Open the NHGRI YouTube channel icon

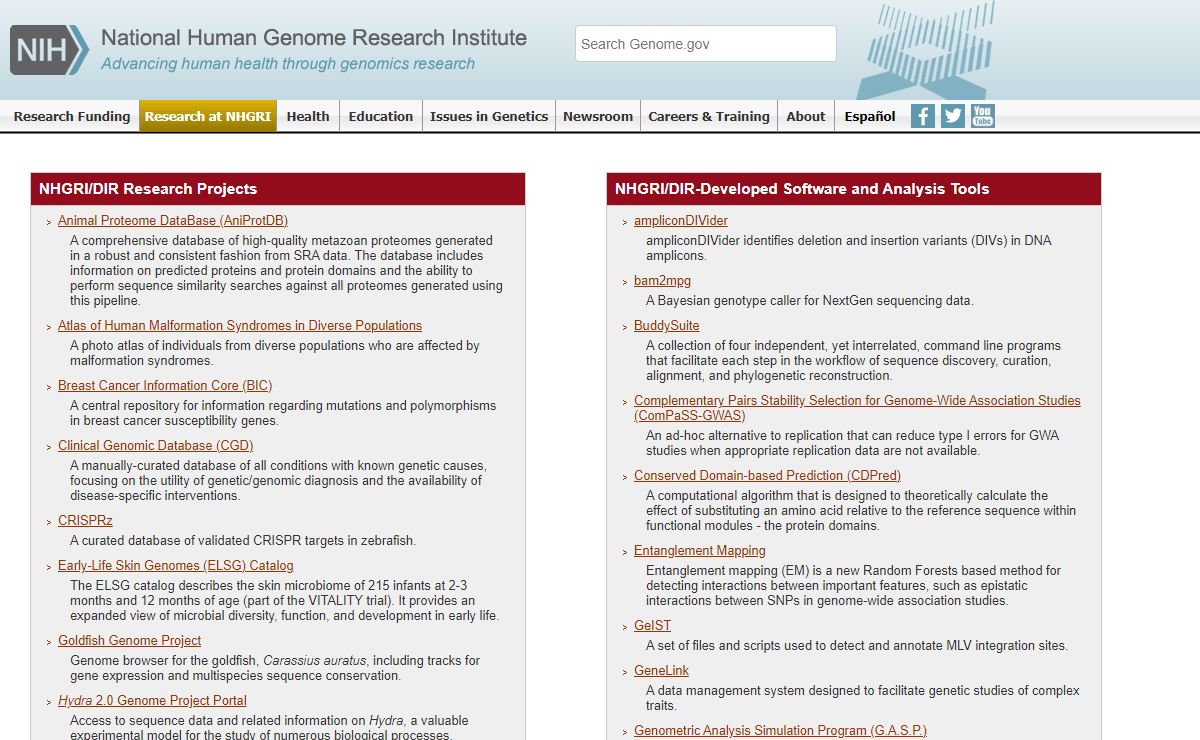point(983,116)
